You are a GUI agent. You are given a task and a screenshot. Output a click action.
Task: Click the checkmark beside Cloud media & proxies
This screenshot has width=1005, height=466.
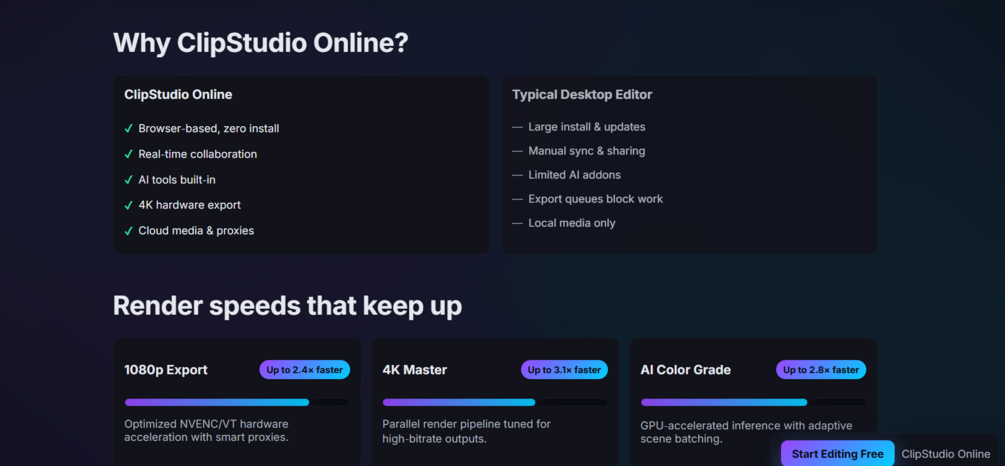(x=128, y=231)
